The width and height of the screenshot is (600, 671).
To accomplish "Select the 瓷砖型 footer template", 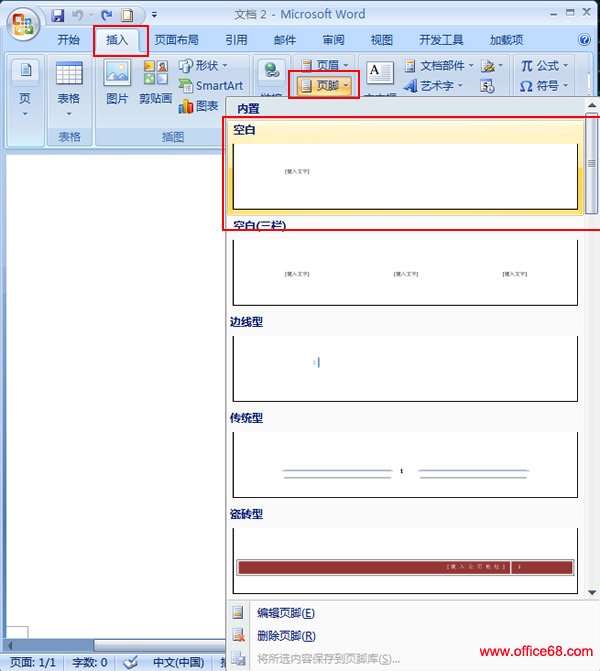I will [405, 551].
